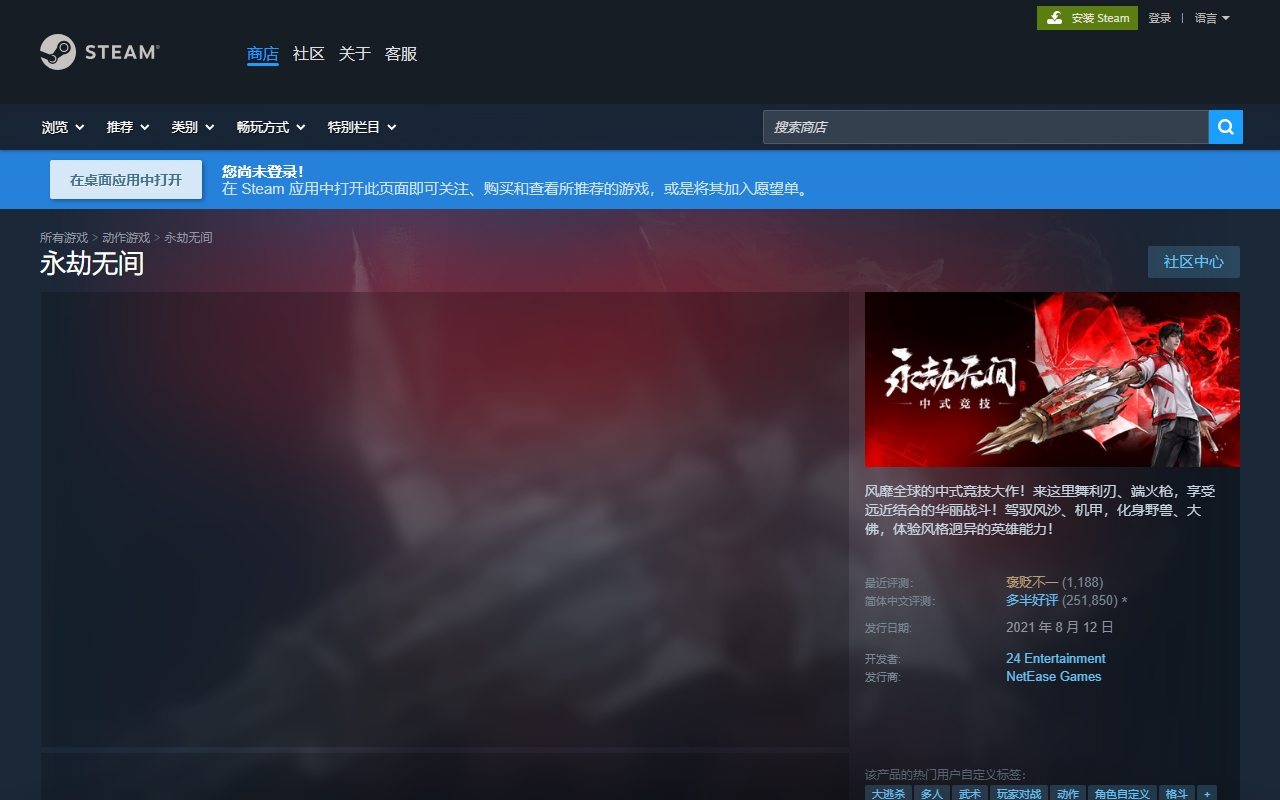Screen dimensions: 1280x800
Task: Click the plus button to add tags
Action: [1207, 793]
